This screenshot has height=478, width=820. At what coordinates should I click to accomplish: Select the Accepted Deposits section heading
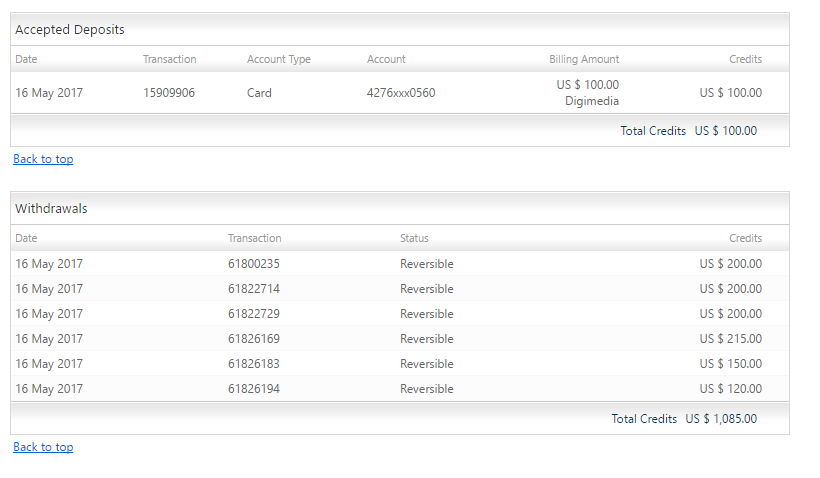[70, 30]
